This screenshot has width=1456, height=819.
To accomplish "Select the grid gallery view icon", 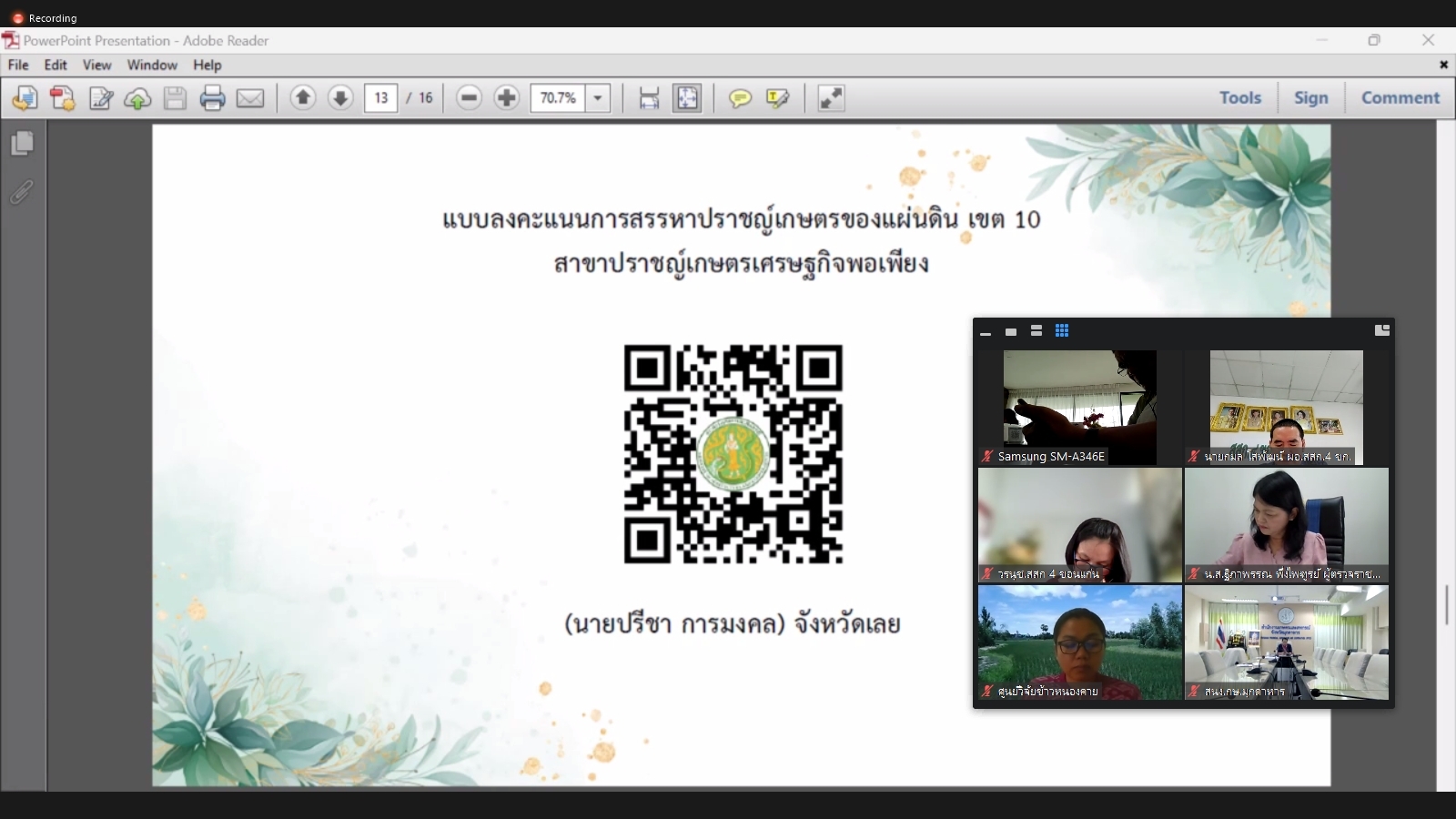I will pyautogui.click(x=1062, y=330).
